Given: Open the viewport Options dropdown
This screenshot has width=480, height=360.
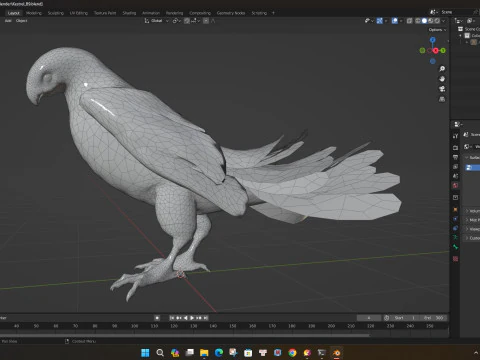Looking at the screenshot, I should pyautogui.click(x=437, y=30).
